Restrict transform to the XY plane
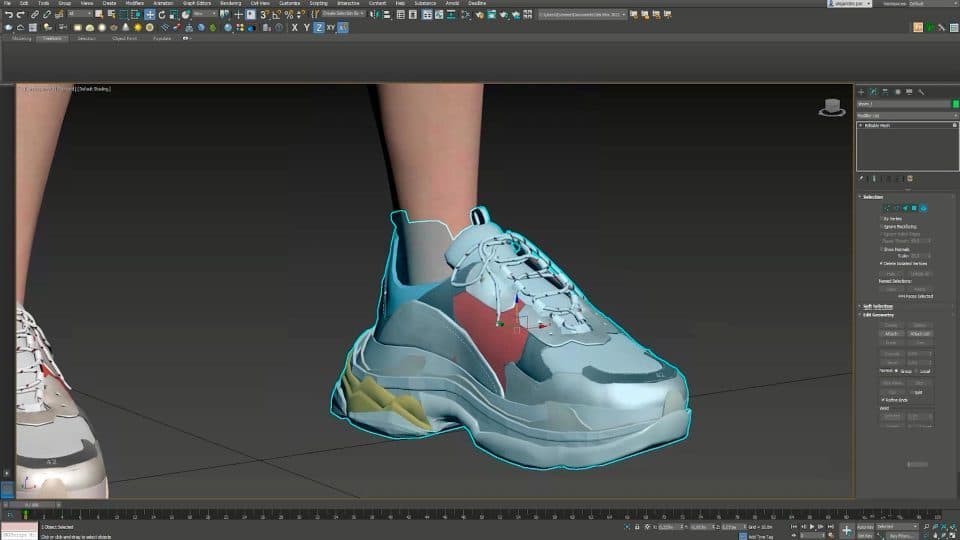This screenshot has width=960, height=540. tap(331, 28)
